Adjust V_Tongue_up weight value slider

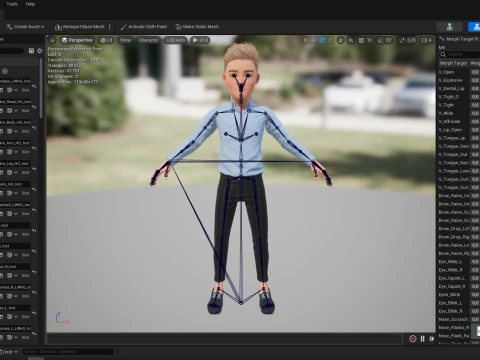(x=475, y=138)
